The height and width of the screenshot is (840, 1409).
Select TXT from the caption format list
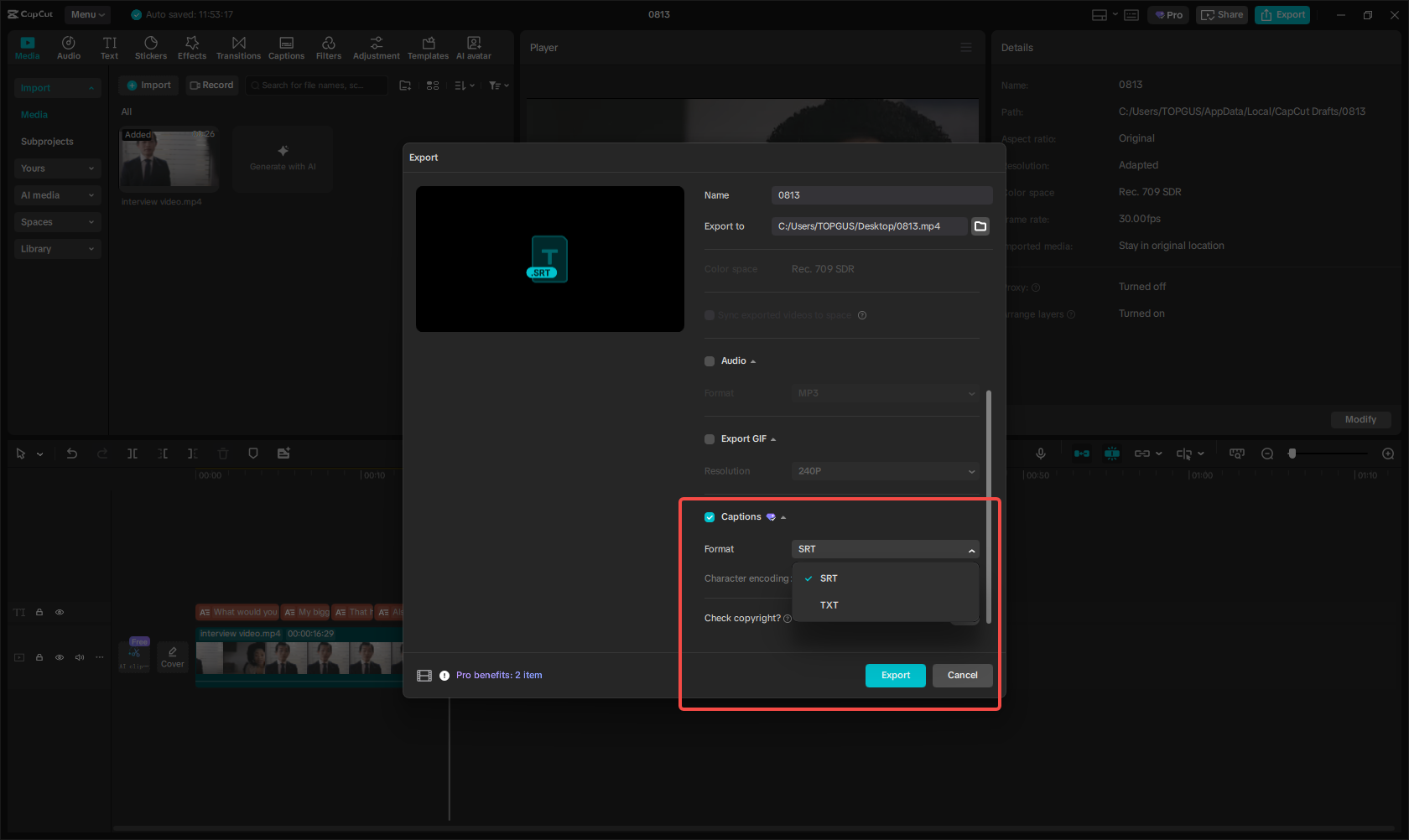point(829,604)
